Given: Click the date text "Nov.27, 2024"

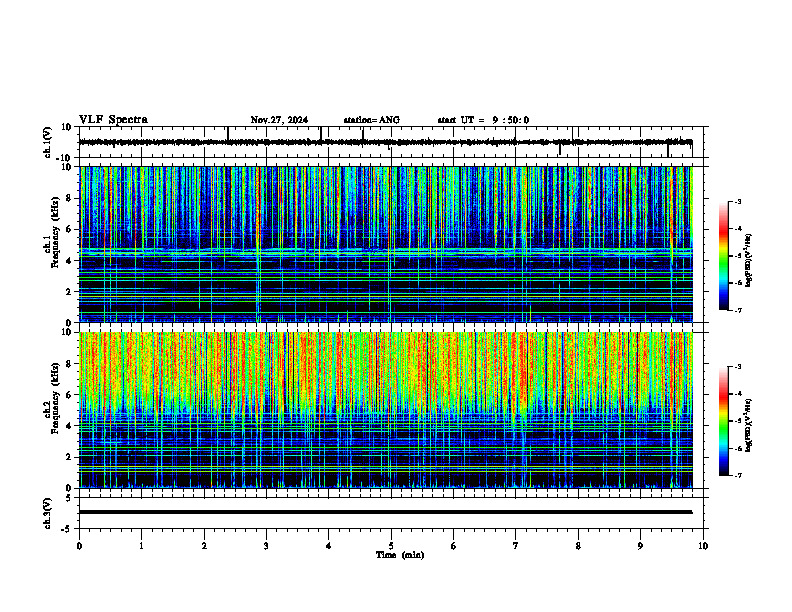Looking at the screenshot, I should [279, 120].
